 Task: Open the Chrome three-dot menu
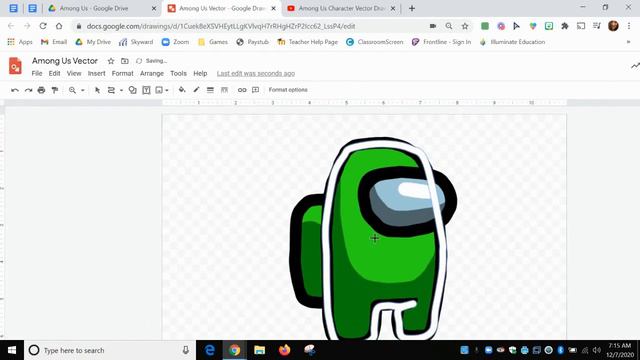pyautogui.click(x=629, y=26)
